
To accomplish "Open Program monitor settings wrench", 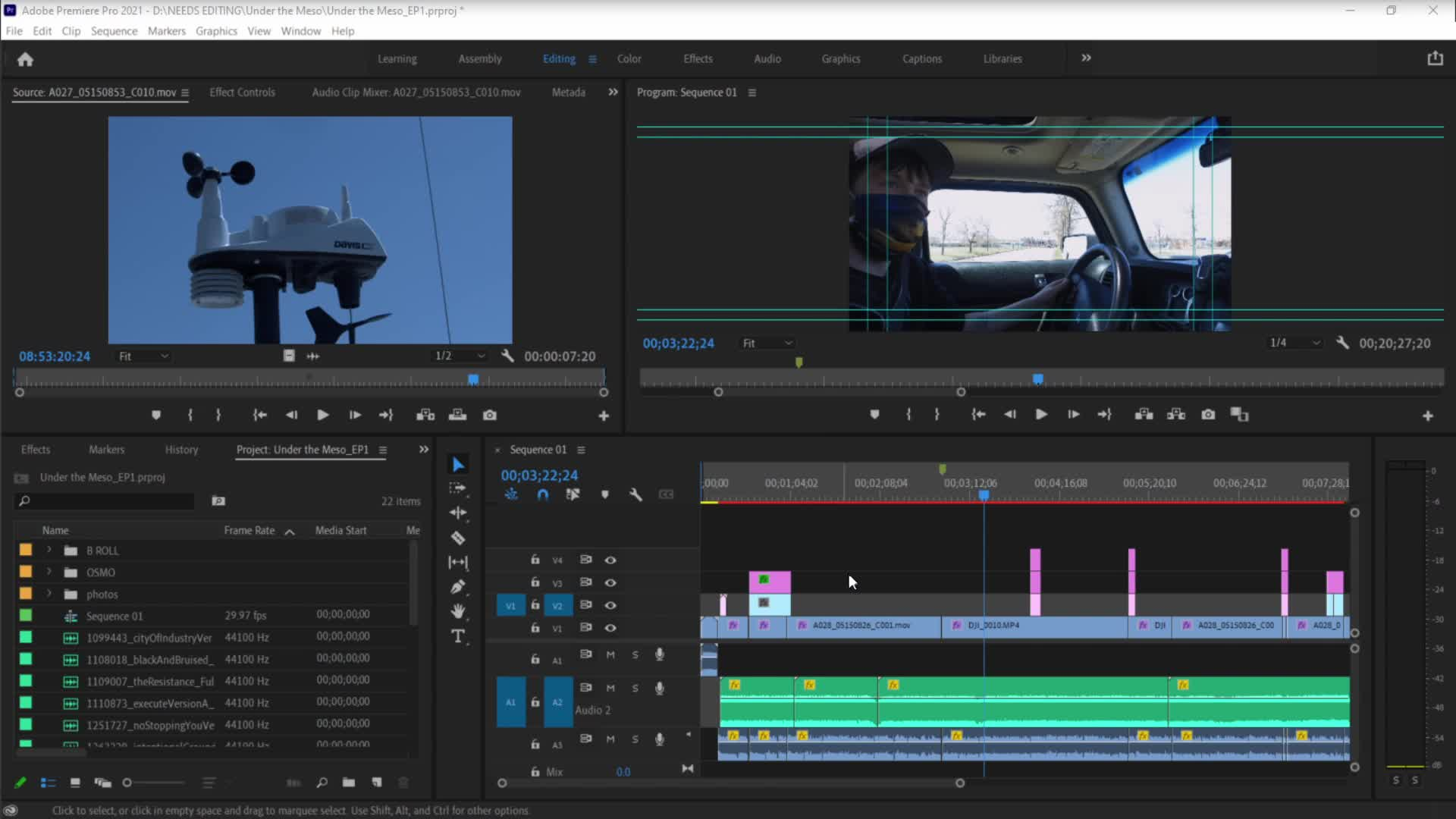I will pyautogui.click(x=1342, y=343).
